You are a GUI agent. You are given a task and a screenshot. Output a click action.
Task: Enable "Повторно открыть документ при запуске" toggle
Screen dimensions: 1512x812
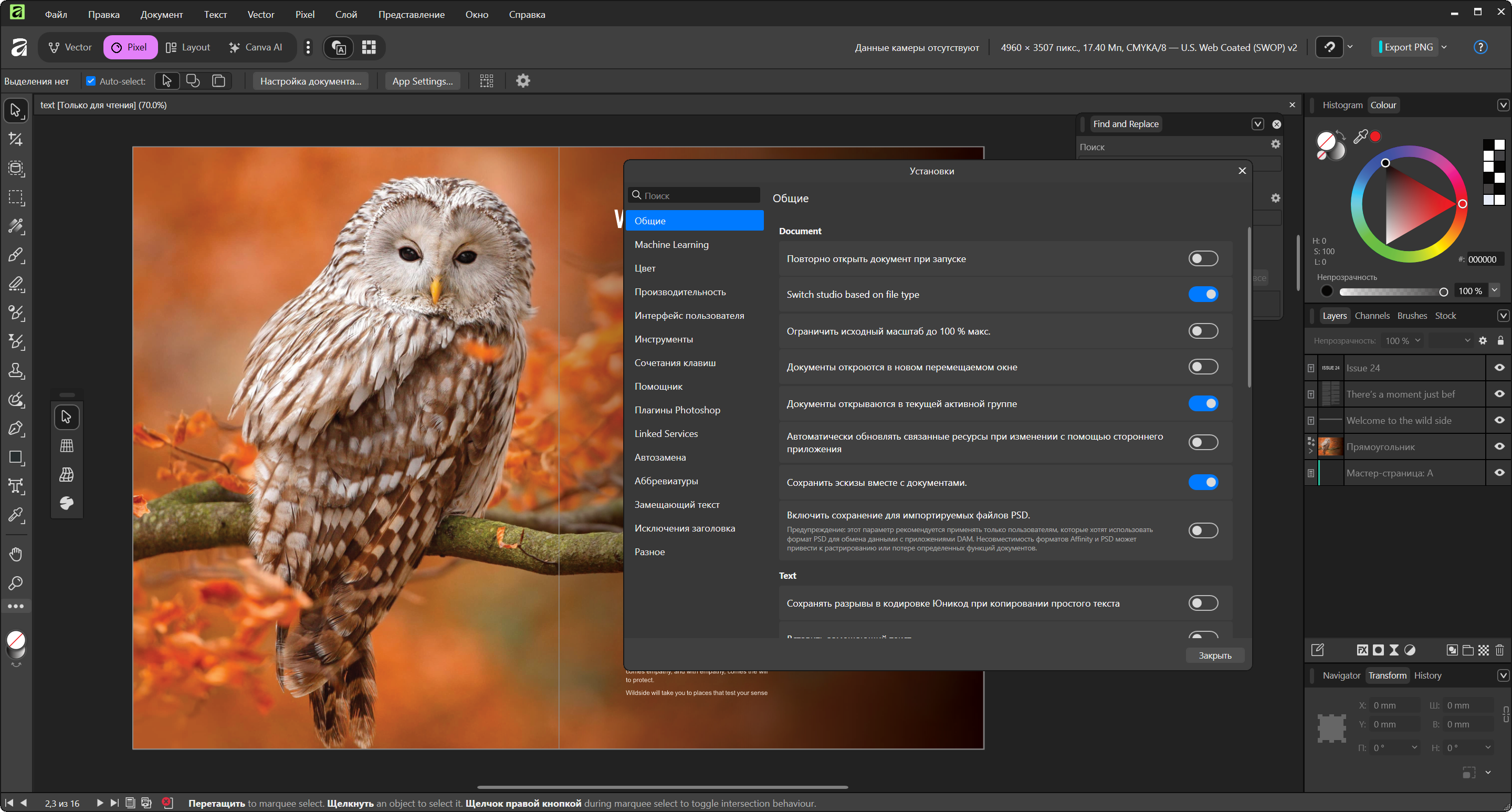pos(1203,258)
